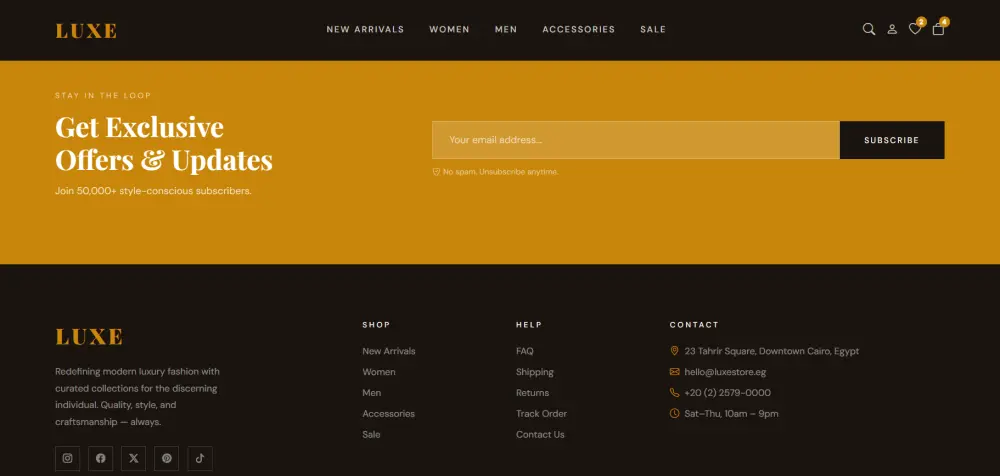Open Accessories in top navigation
Image resolution: width=1000 pixels, height=476 pixels.
point(578,29)
